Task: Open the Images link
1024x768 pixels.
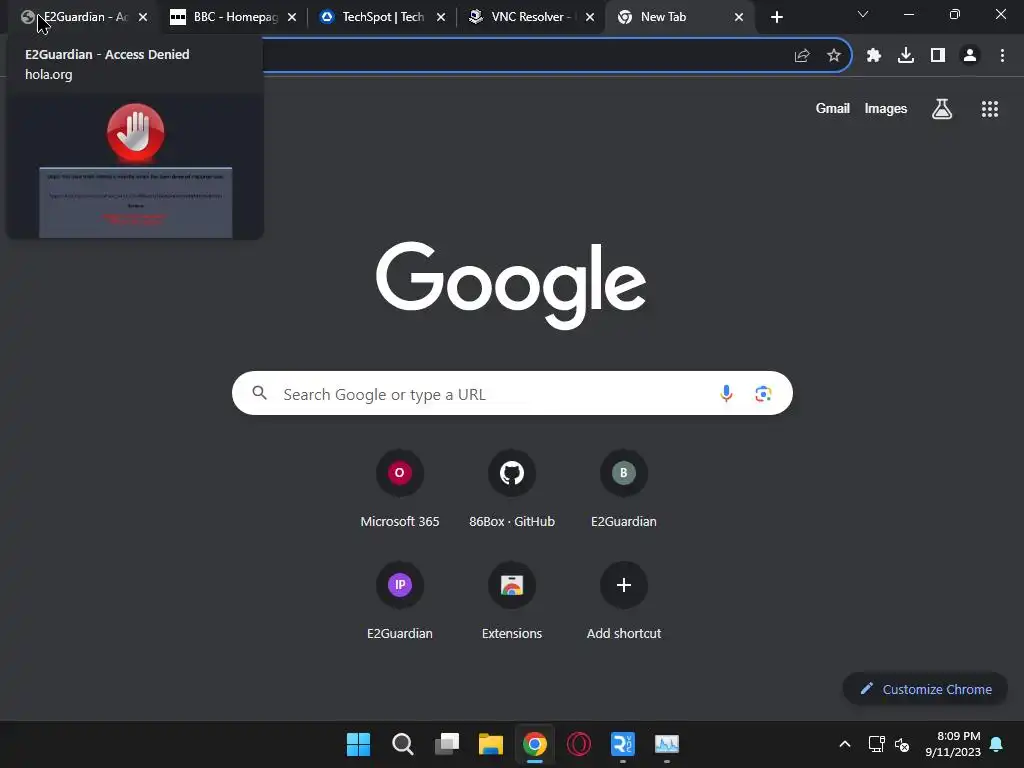Action: (886, 108)
